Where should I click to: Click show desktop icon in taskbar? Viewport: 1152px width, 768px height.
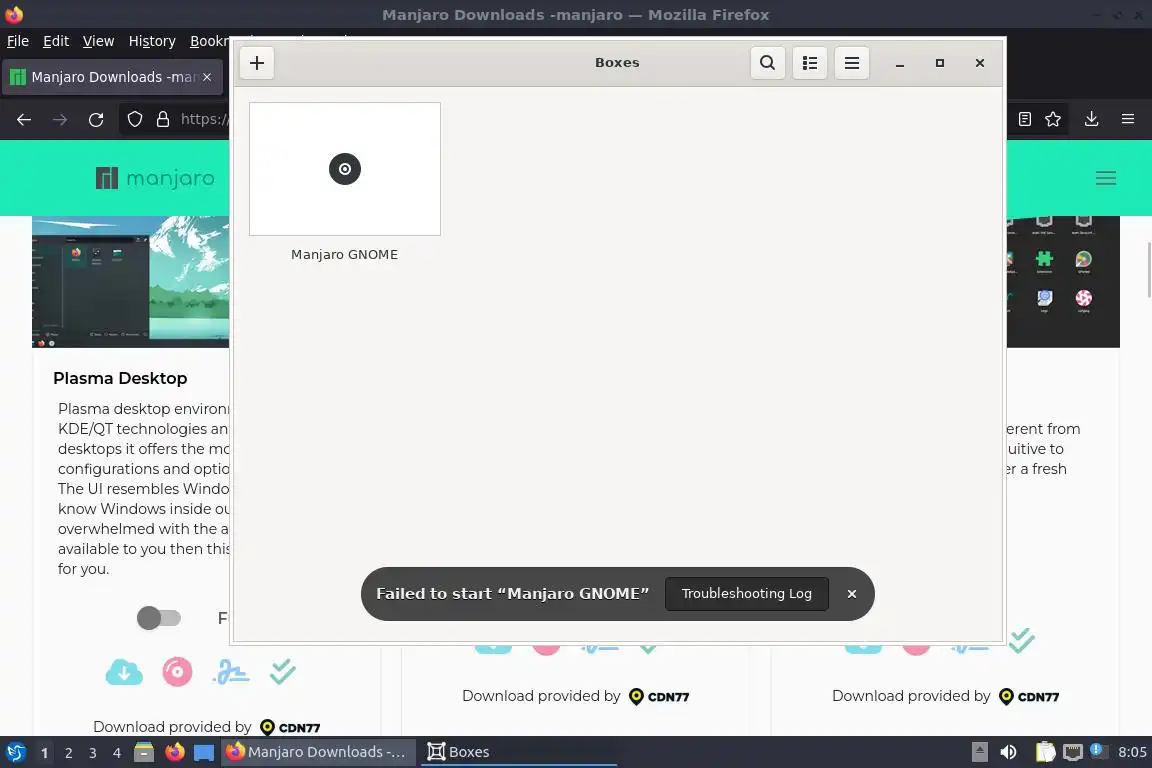pos(204,753)
